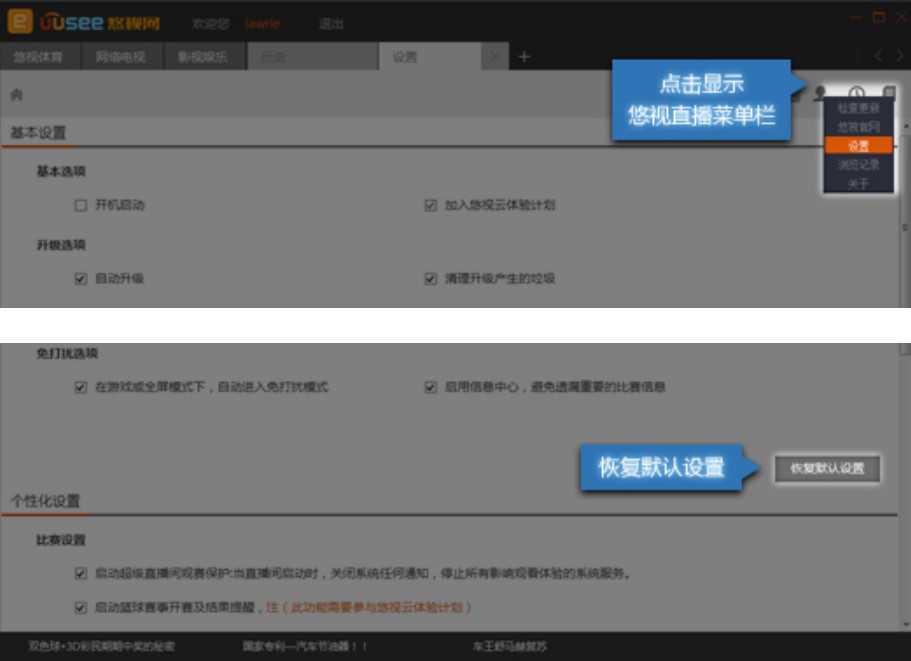
Task: Select highlighted 设置 menu entry
Action: point(858,145)
